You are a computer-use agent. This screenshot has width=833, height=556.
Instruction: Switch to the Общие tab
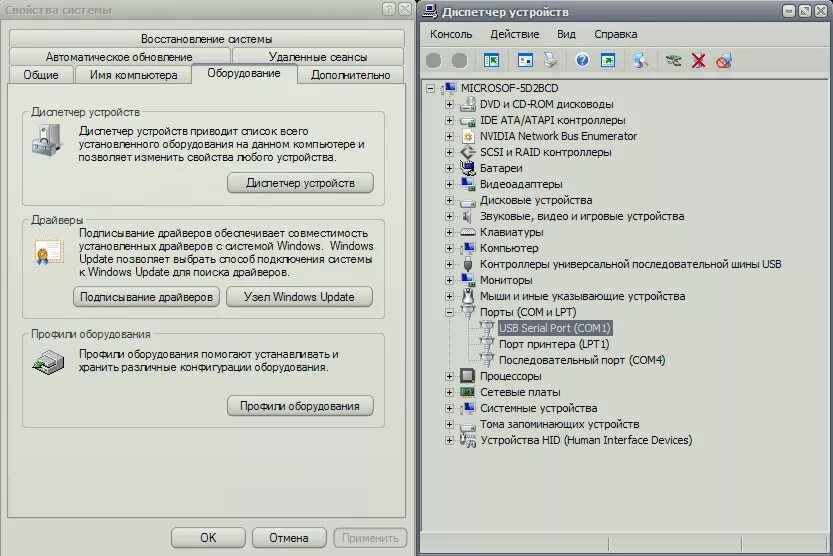click(x=41, y=75)
